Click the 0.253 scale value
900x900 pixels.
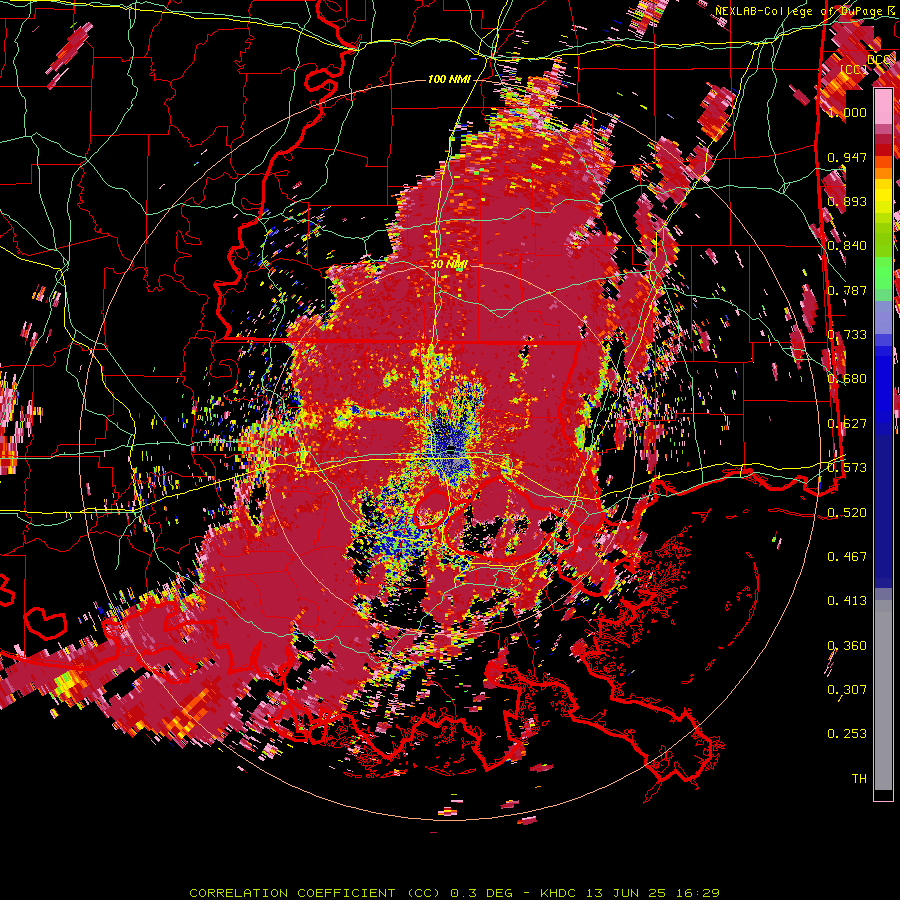click(x=847, y=734)
